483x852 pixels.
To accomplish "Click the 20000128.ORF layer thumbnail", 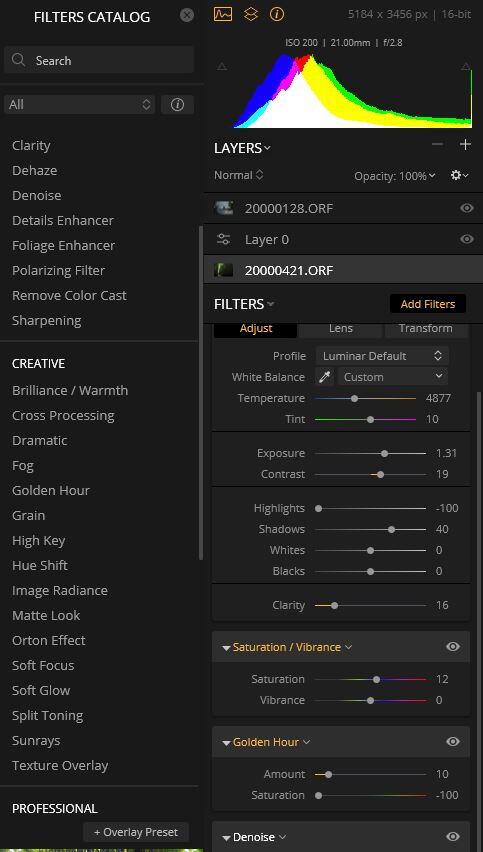I will coord(223,208).
